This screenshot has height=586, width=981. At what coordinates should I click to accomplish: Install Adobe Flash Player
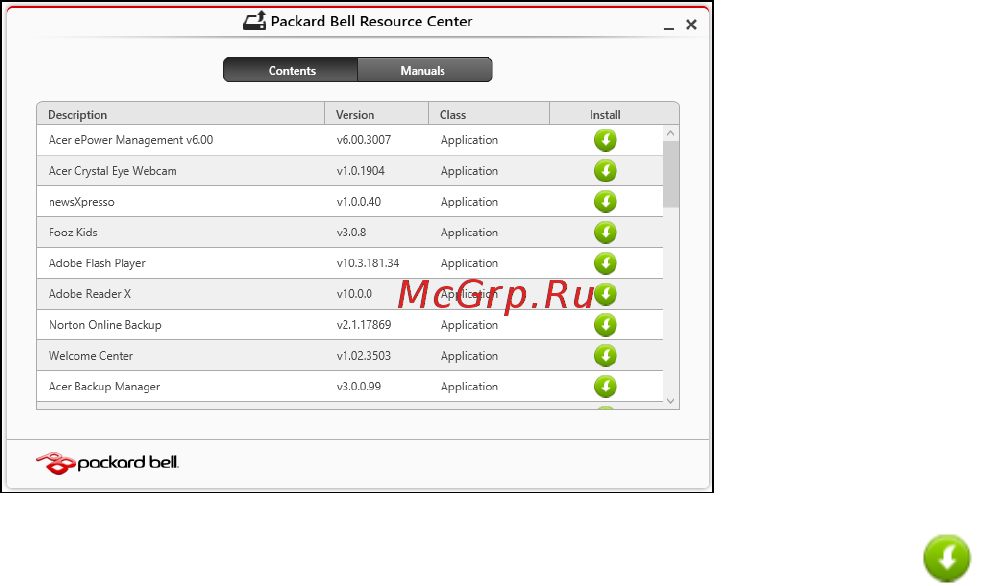[x=605, y=263]
